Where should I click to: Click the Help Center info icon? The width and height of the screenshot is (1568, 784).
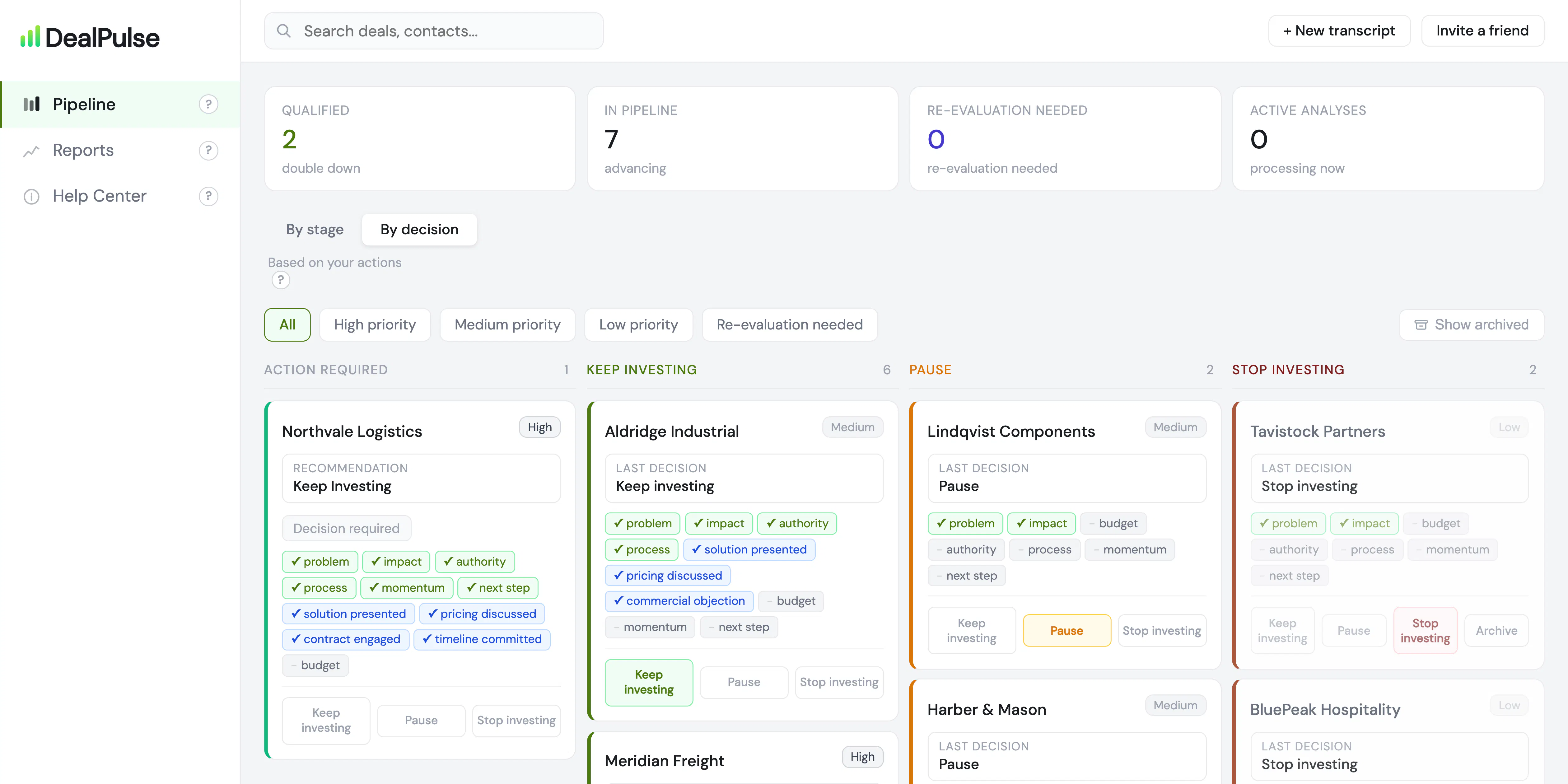pos(32,196)
